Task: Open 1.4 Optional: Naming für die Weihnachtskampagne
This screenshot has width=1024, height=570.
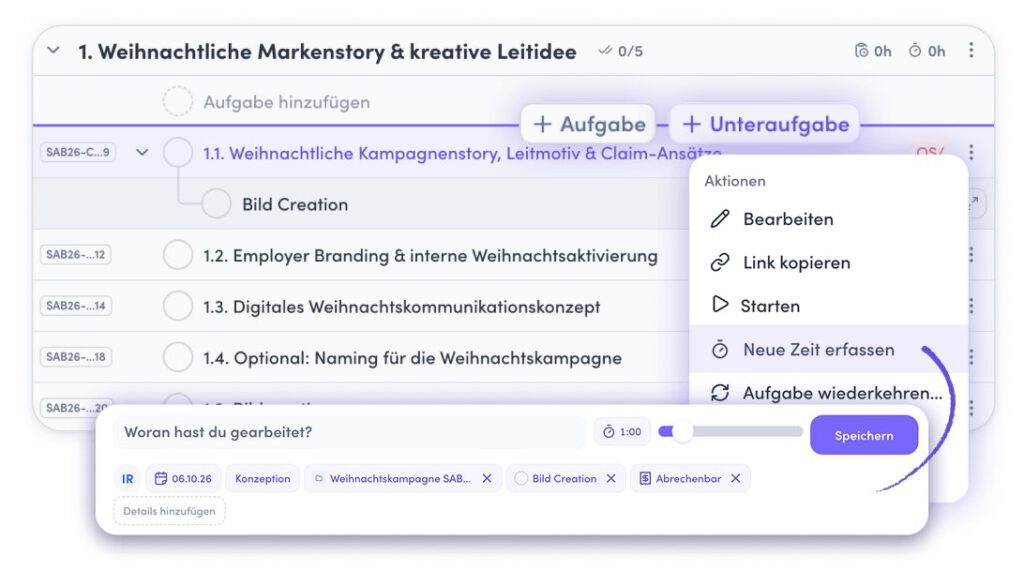Action: tap(412, 358)
